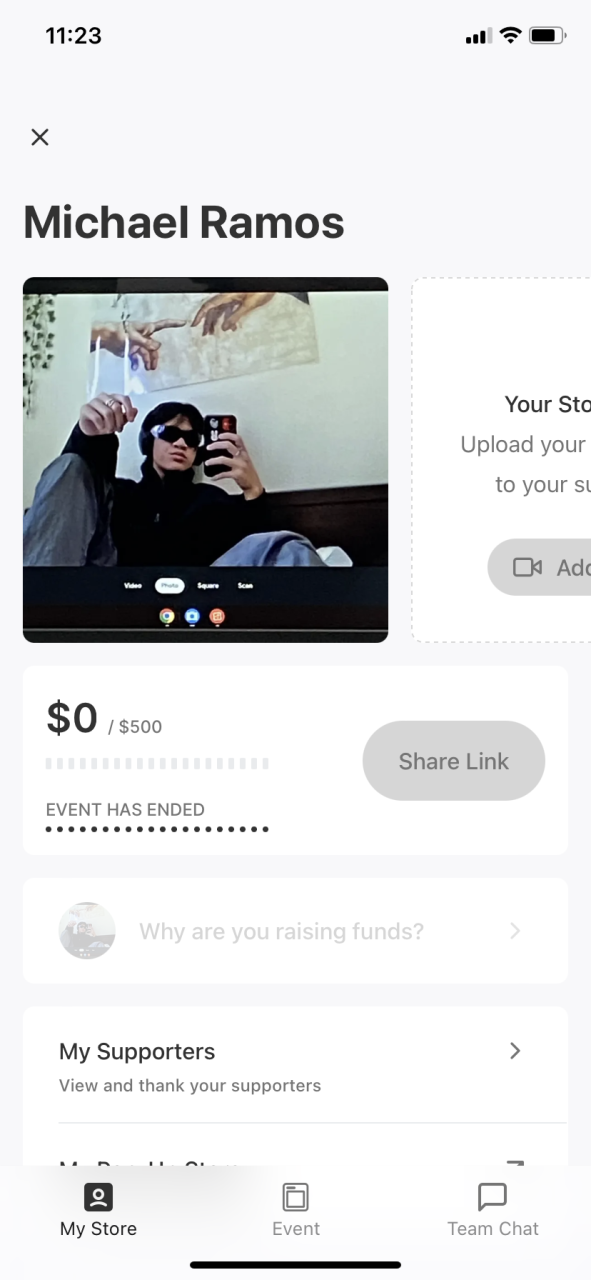Open the Event tab icon
This screenshot has width=591, height=1280.
pyautogui.click(x=296, y=1196)
